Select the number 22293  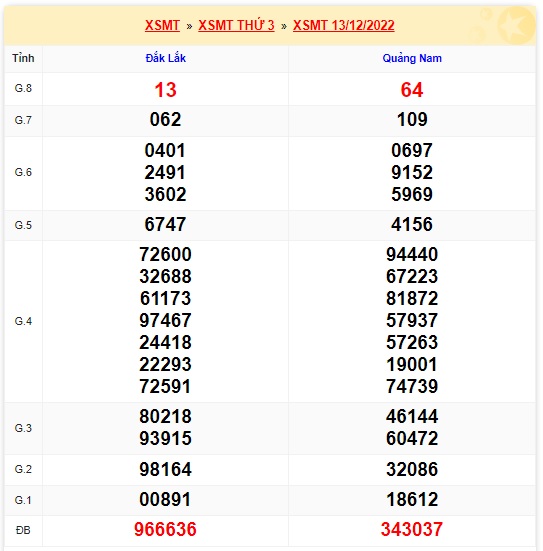click(x=166, y=364)
